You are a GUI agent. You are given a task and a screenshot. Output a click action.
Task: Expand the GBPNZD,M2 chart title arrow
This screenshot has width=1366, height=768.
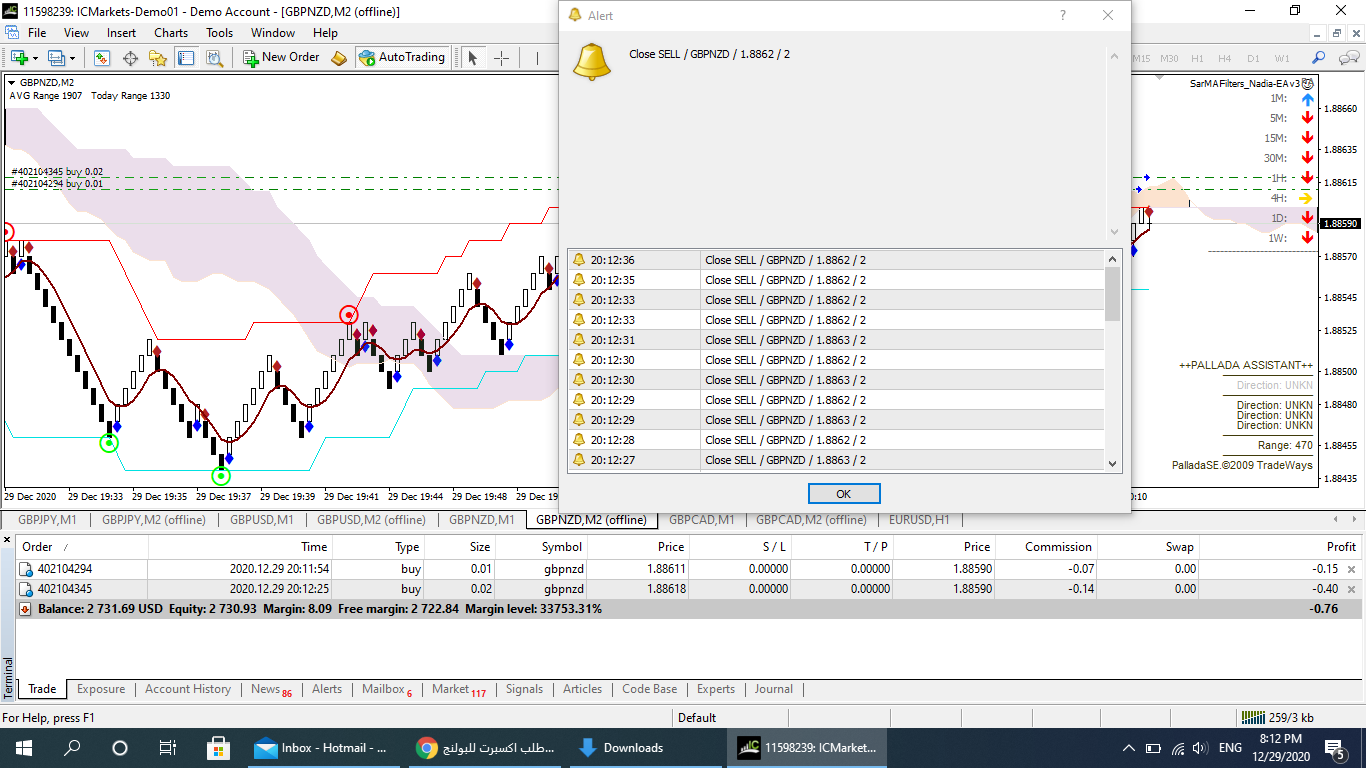click(x=11, y=83)
